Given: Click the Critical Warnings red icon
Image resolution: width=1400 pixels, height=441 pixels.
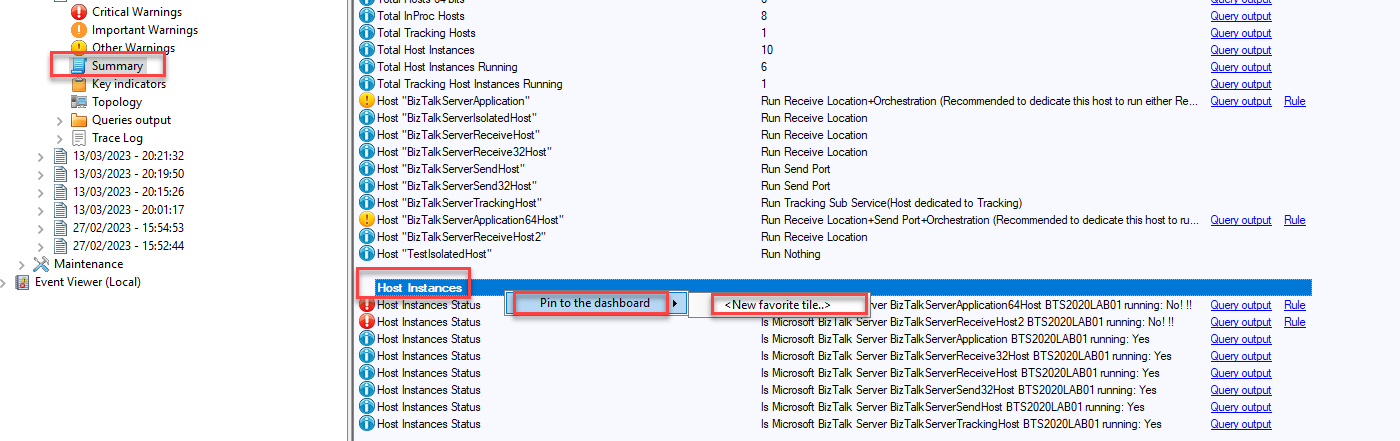Looking at the screenshot, I should pos(79,12).
